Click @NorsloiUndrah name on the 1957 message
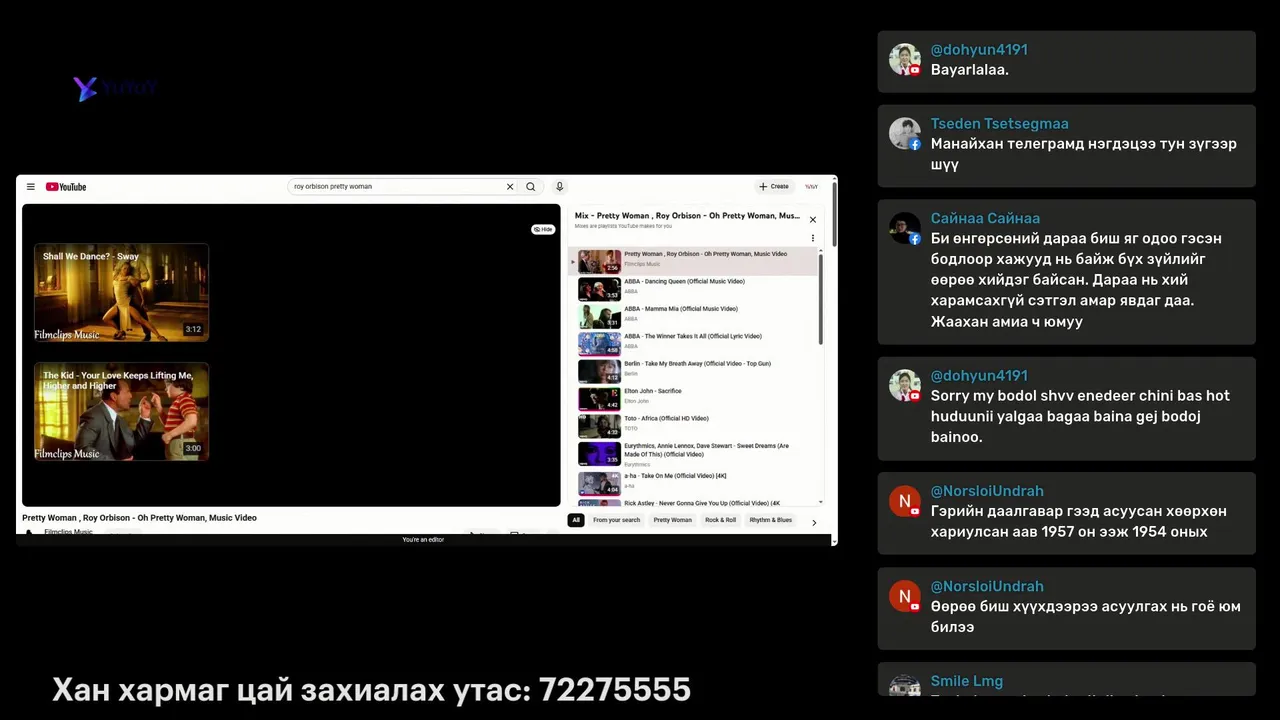 tap(987, 491)
